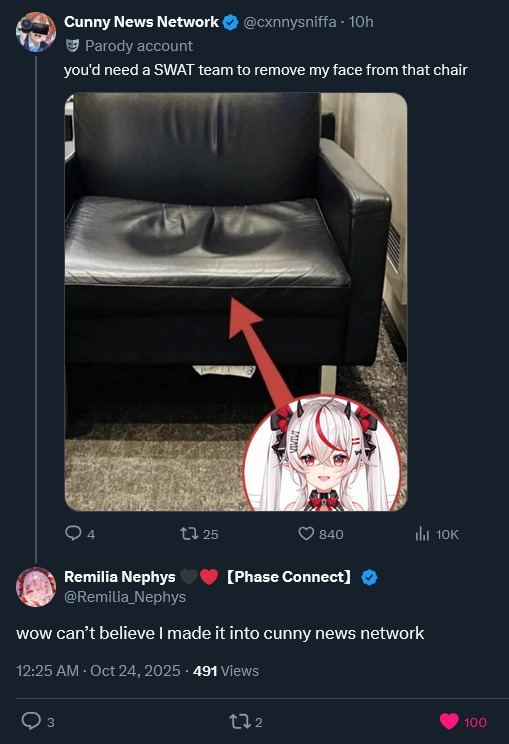
Task: Click the reply icon under chair photo
Action: pyautogui.click(x=73, y=533)
